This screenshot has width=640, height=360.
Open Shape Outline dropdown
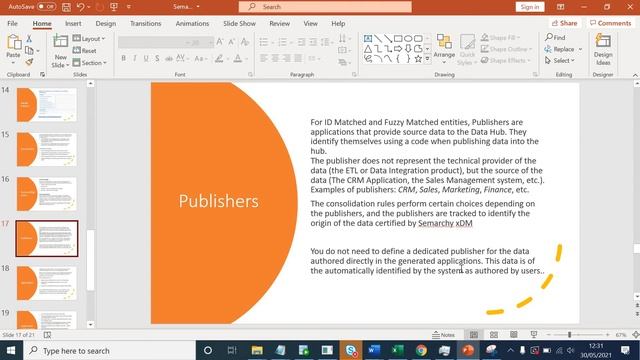pyautogui.click(x=507, y=49)
